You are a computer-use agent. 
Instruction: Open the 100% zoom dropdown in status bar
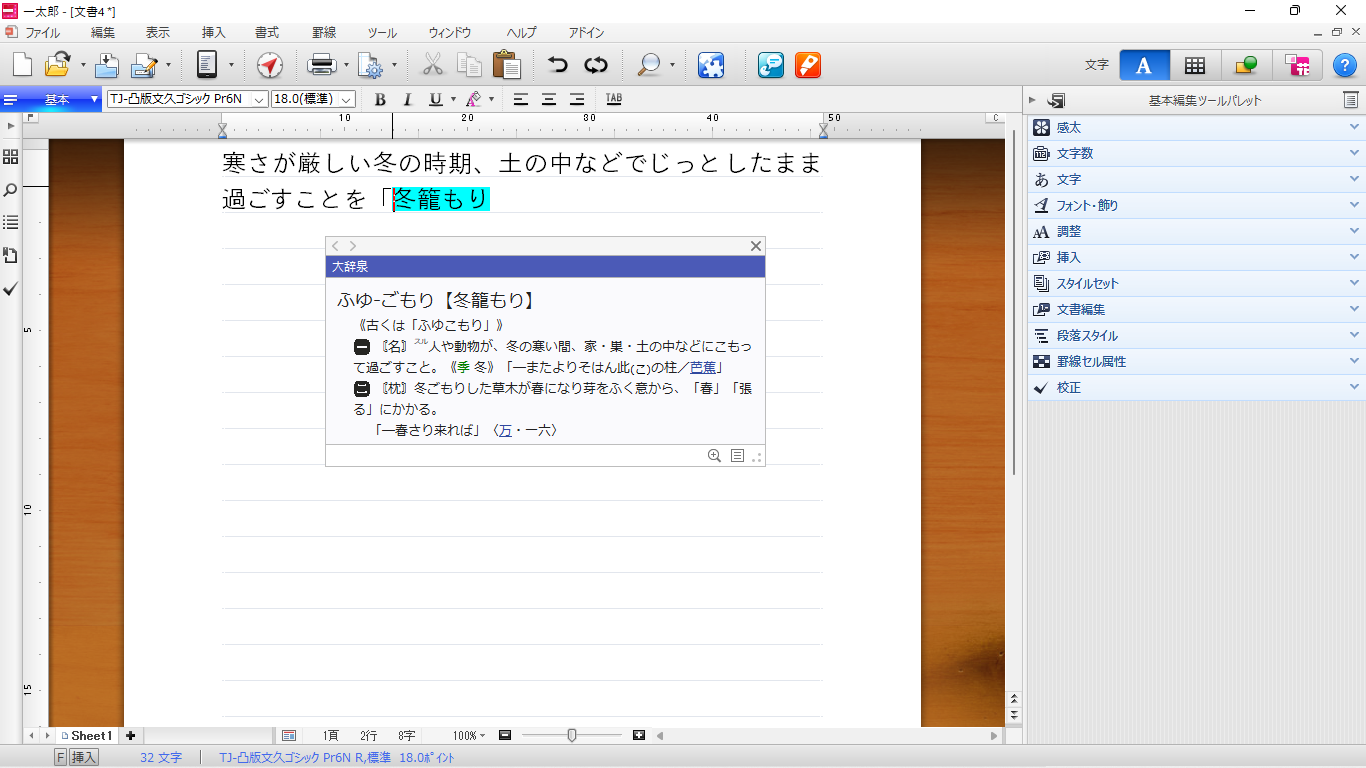click(x=469, y=736)
